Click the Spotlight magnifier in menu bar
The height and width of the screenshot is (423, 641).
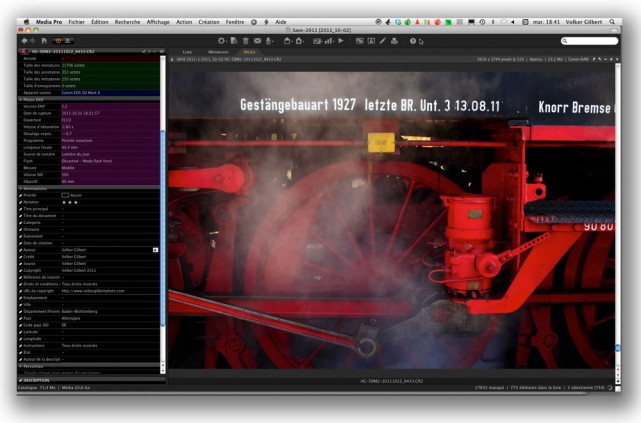pyautogui.click(x=612, y=22)
